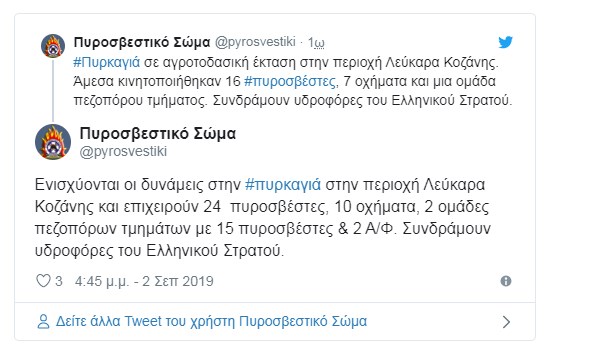The image size is (605, 360).
Task: Click the main tweet text about Λεύκαρα Κοζάνης
Action: (262, 218)
